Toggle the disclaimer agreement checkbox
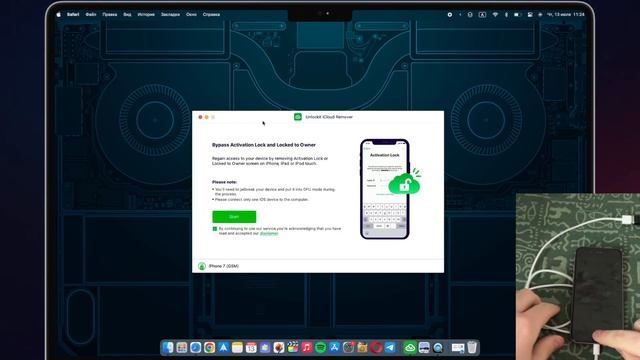640x360 pixels. click(215, 229)
